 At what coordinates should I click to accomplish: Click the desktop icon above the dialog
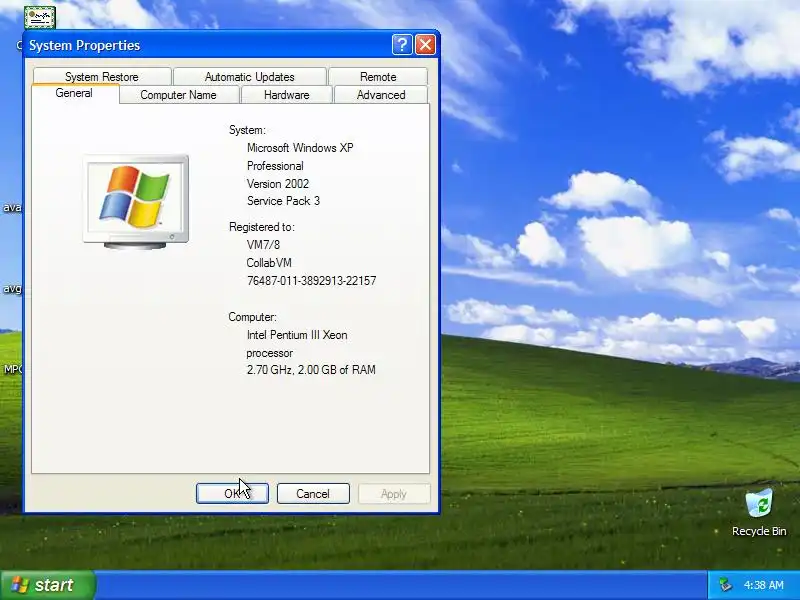(x=40, y=18)
